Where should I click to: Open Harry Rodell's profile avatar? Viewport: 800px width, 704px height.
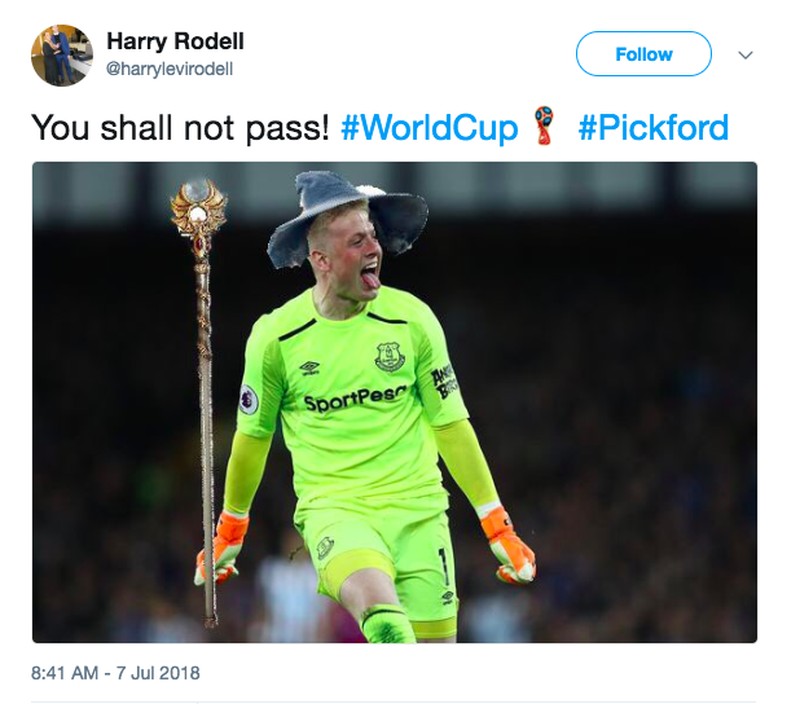click(62, 56)
